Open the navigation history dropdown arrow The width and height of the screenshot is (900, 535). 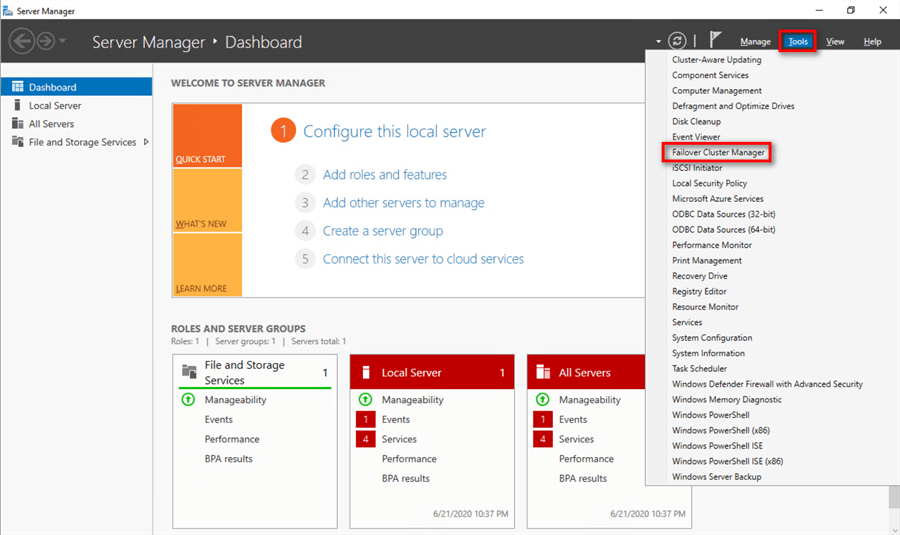[x=64, y=41]
